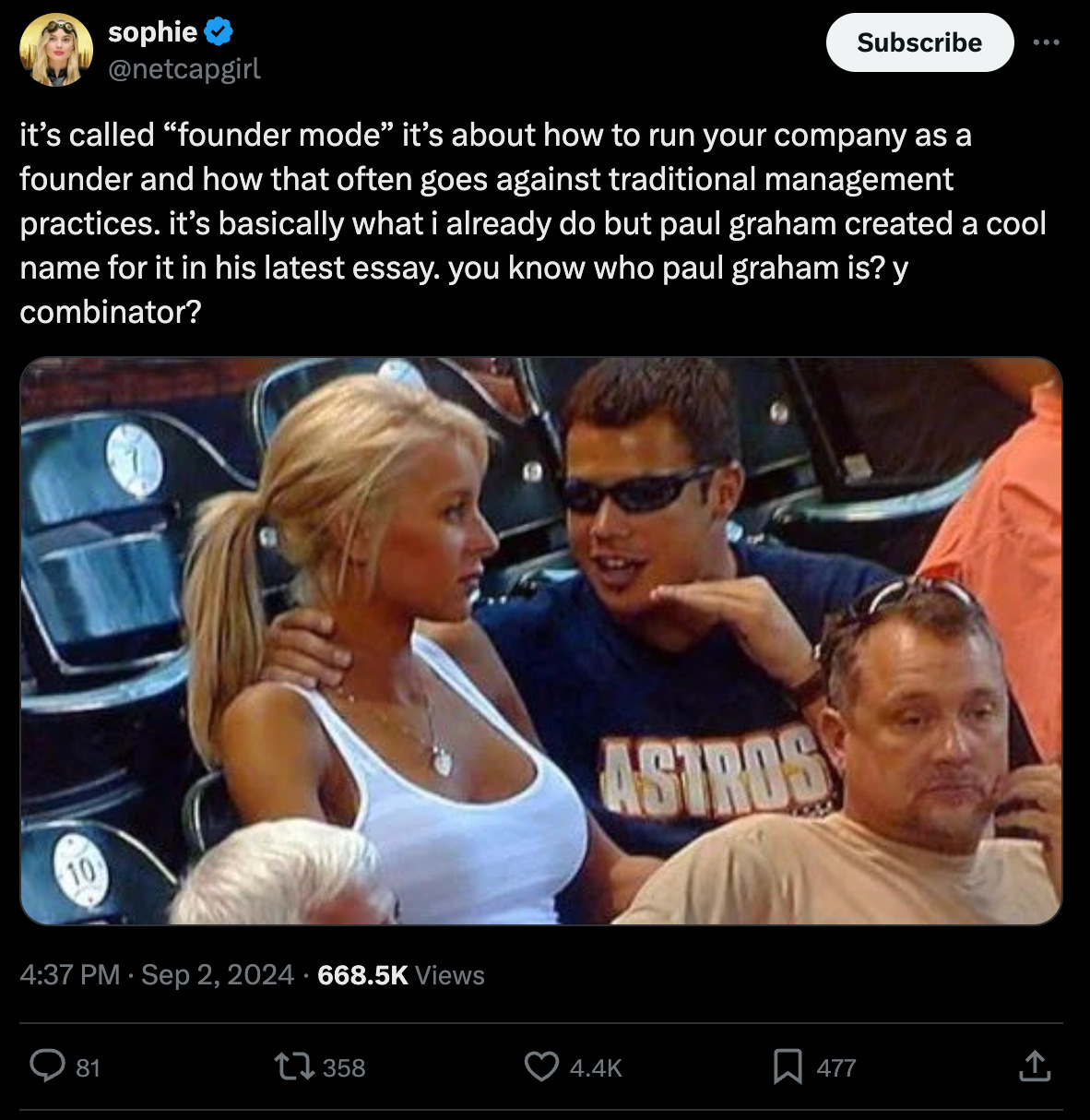Subscribe to sophie

point(919,42)
